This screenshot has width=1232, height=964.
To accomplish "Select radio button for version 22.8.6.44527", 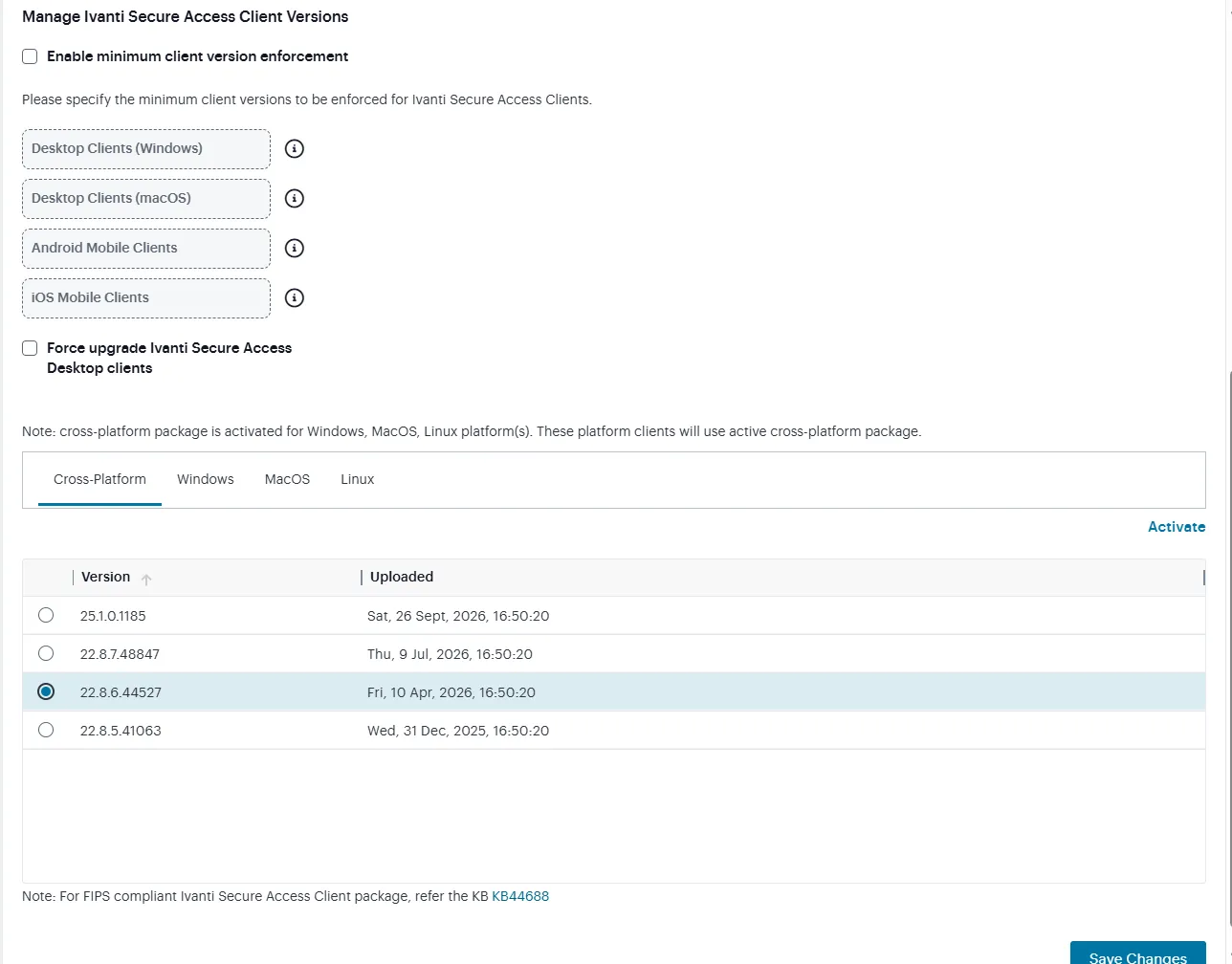I will click(x=46, y=691).
